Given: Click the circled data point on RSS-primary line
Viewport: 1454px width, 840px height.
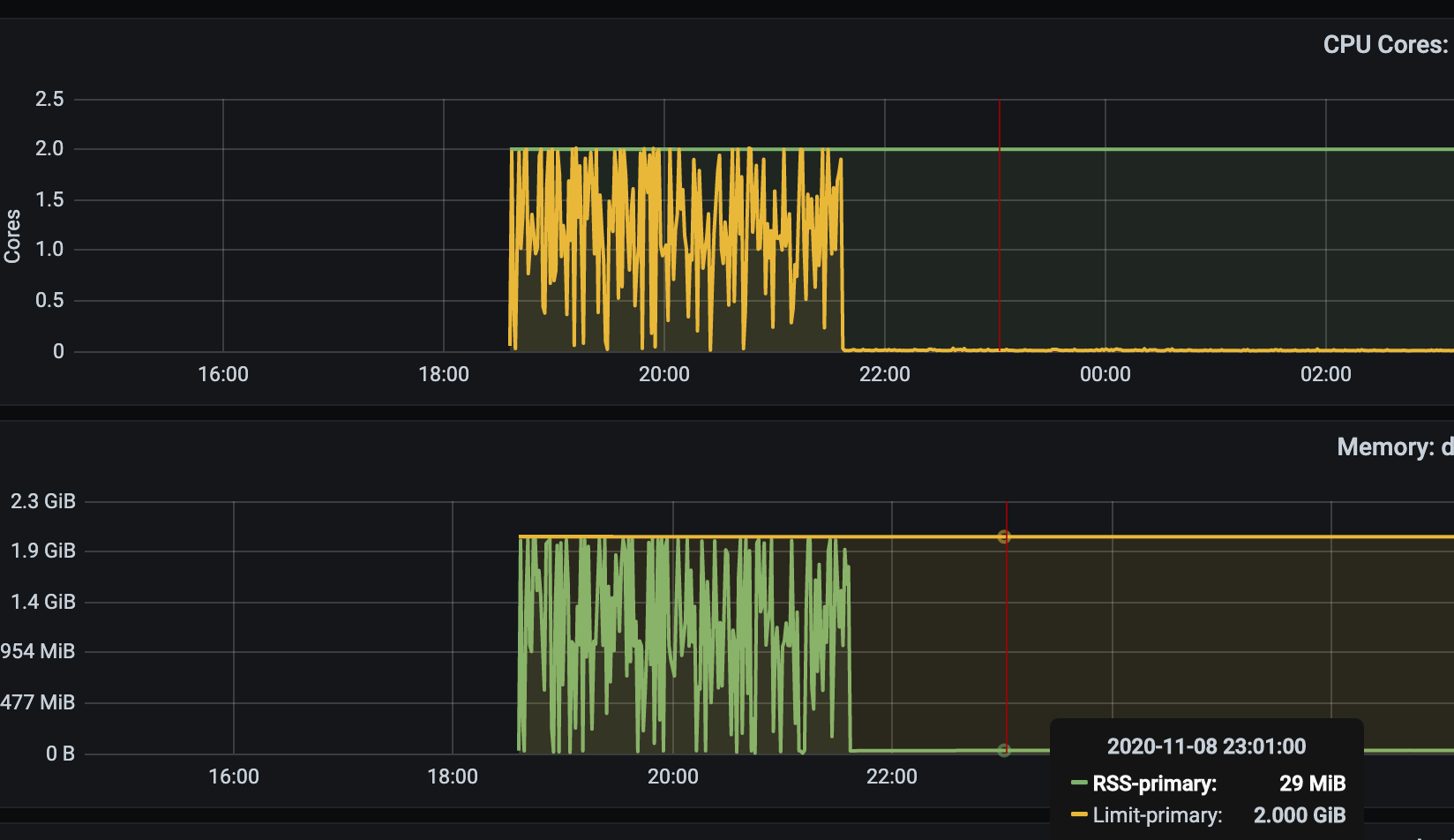Looking at the screenshot, I should coord(1004,748).
